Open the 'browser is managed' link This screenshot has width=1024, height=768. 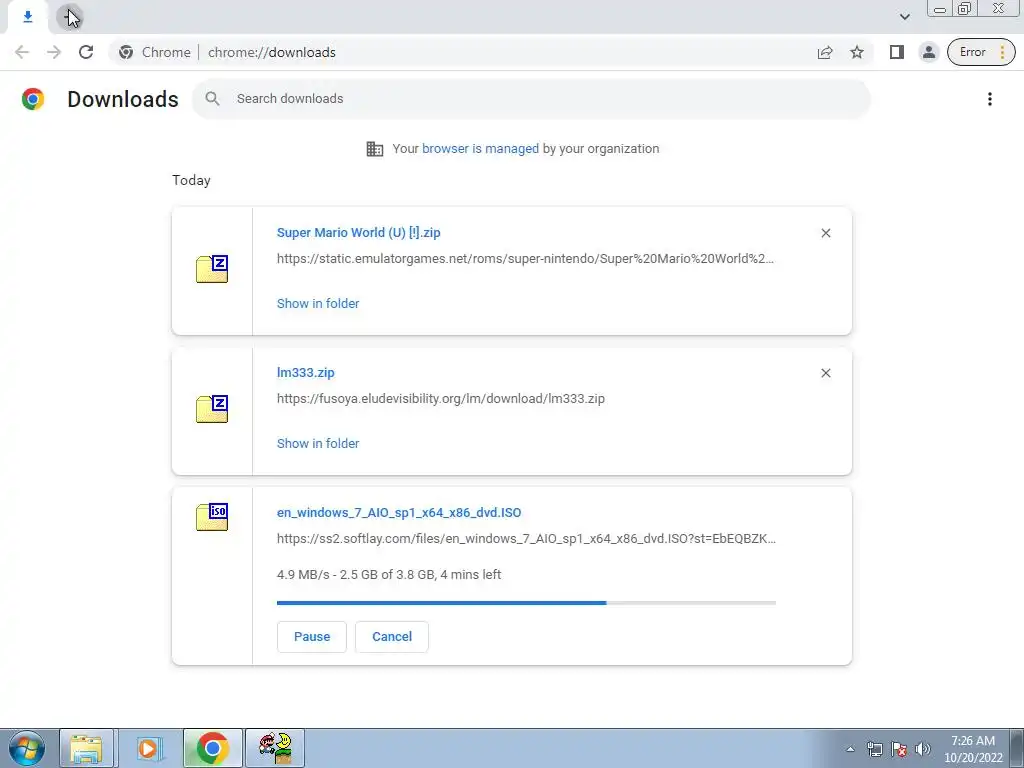pos(480,149)
